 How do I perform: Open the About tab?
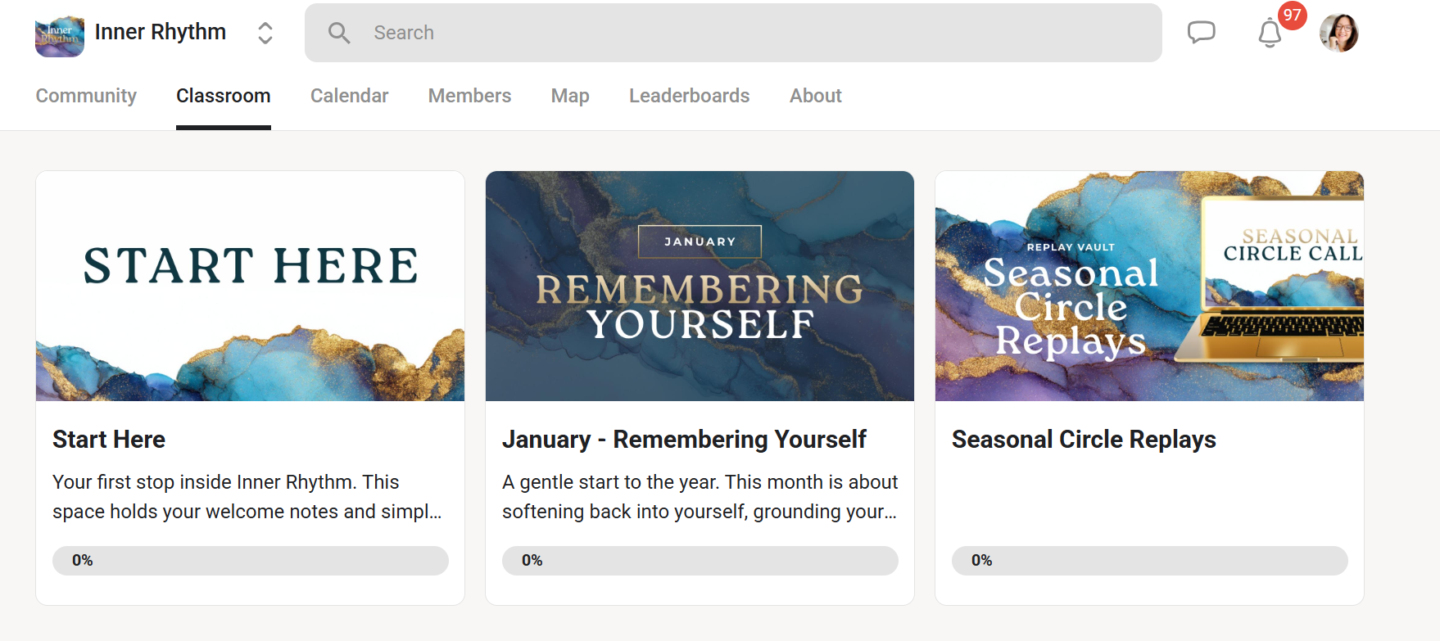click(x=815, y=96)
